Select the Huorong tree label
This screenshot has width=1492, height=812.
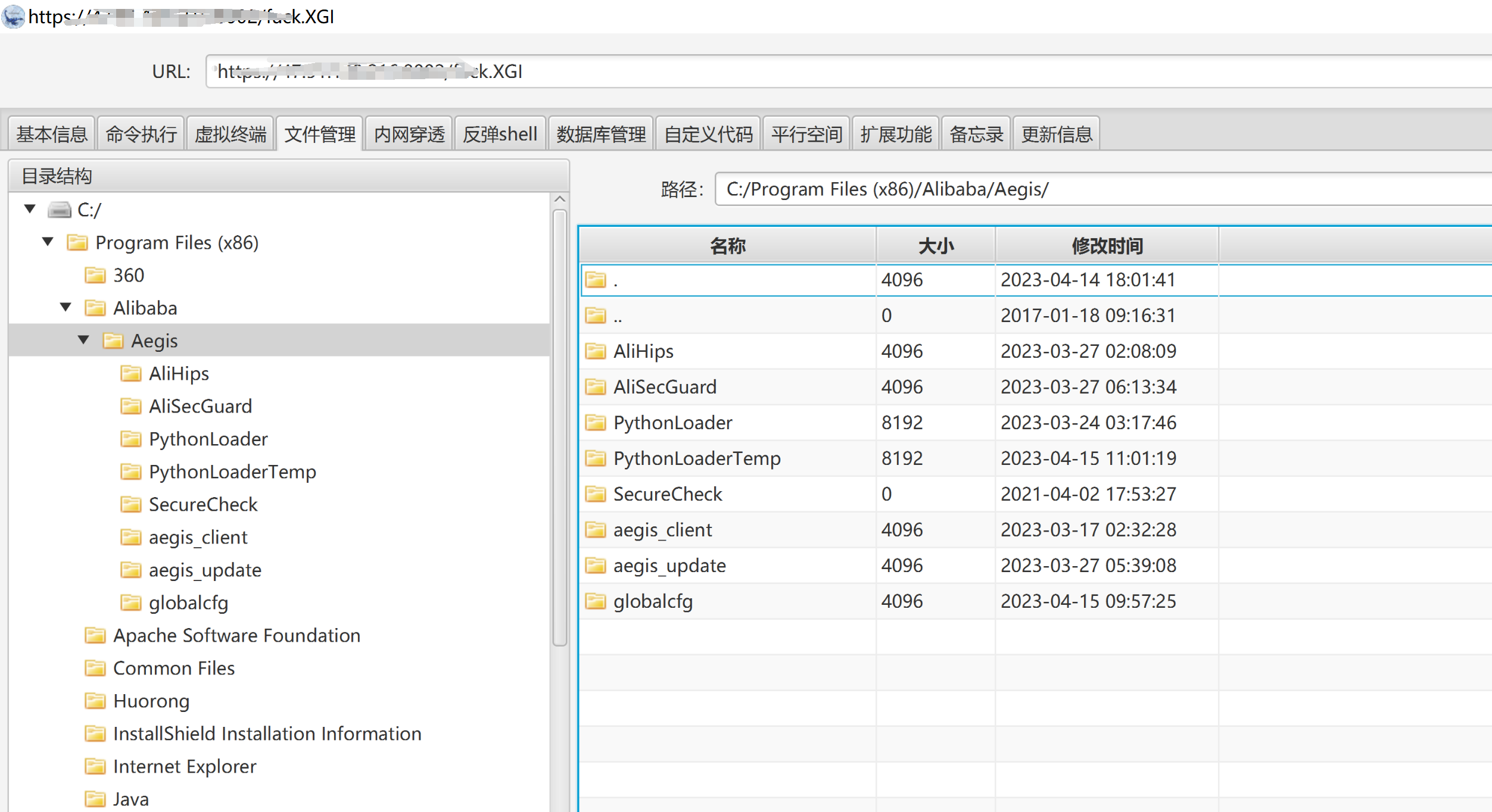coord(151,701)
